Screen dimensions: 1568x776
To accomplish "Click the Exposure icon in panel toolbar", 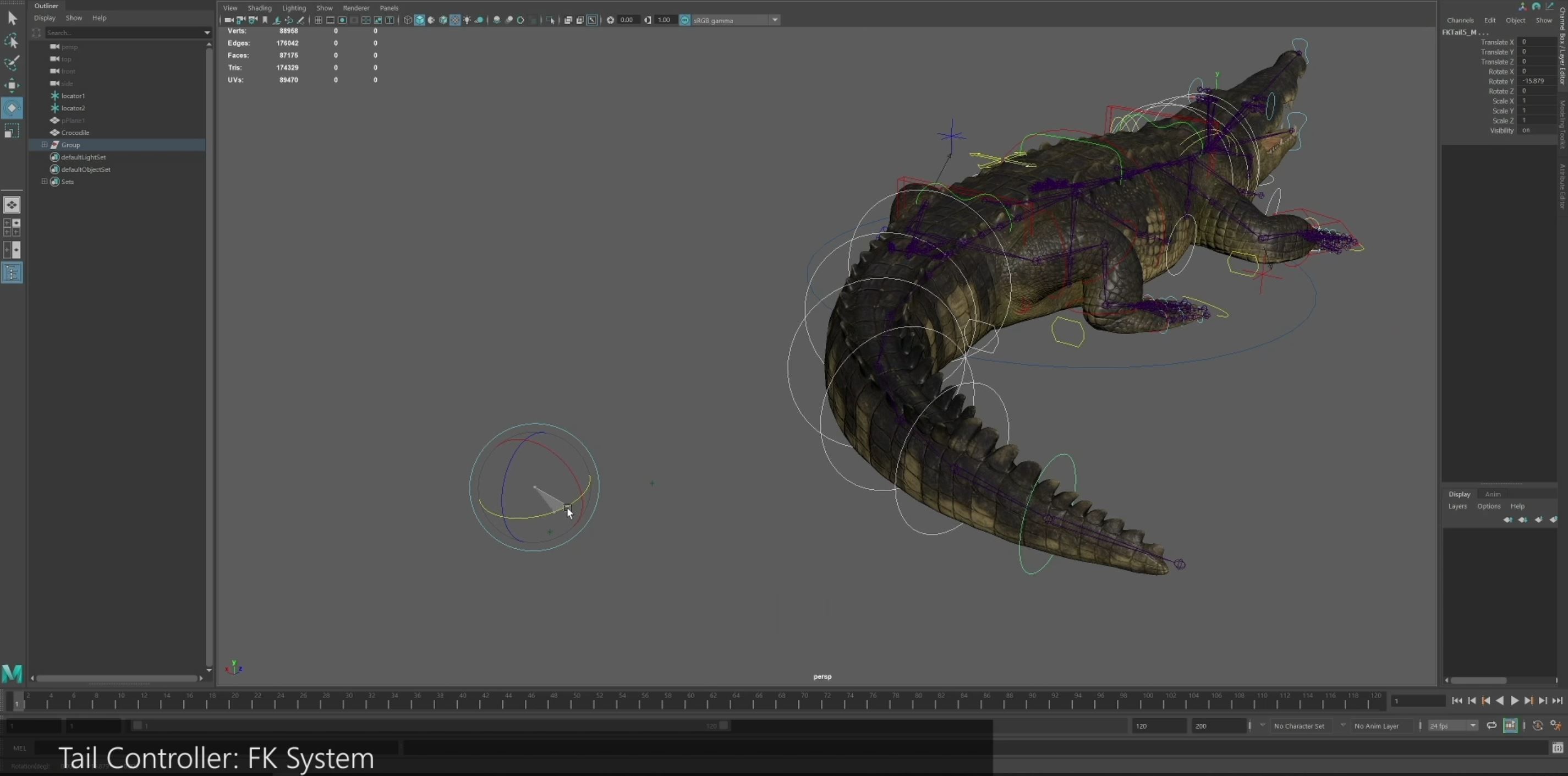I will click(x=610, y=20).
